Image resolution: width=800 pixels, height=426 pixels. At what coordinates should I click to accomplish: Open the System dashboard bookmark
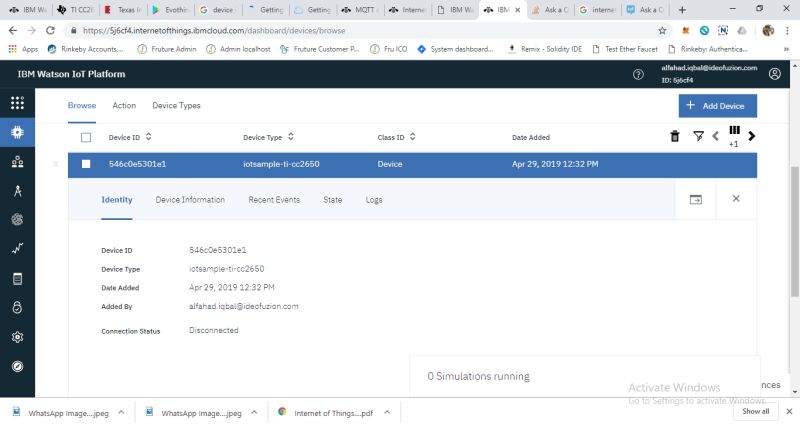click(455, 49)
